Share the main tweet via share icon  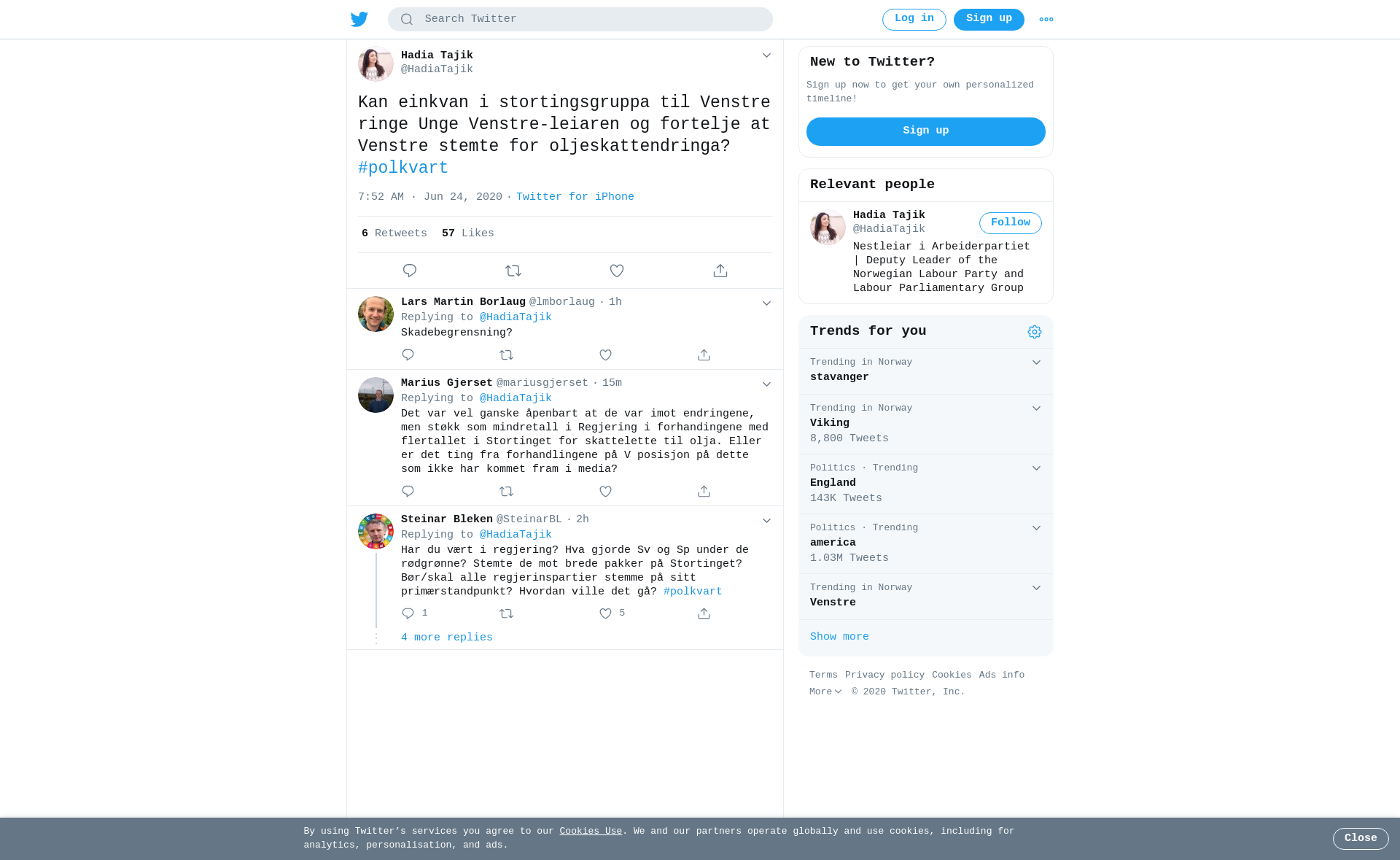point(720,271)
